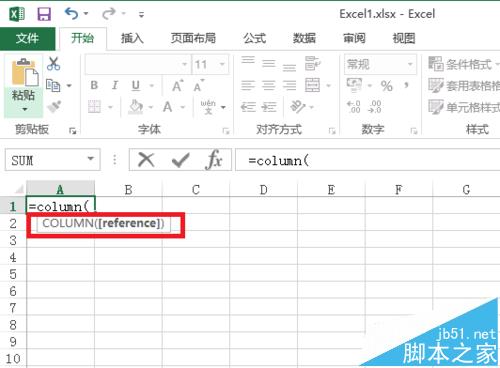The height and width of the screenshot is (368, 500).
Task: Click the Font Color letter A
Action: (168, 107)
